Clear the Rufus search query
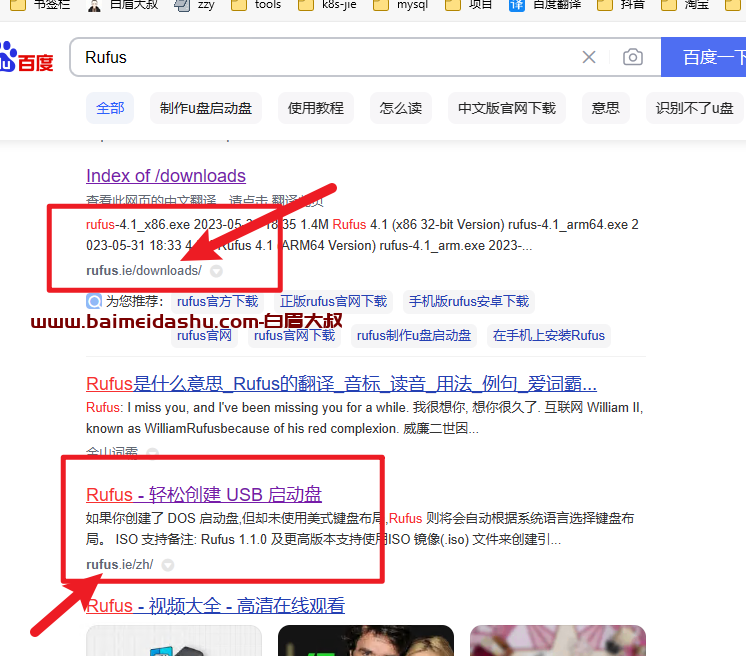746x656 pixels. [x=589, y=58]
